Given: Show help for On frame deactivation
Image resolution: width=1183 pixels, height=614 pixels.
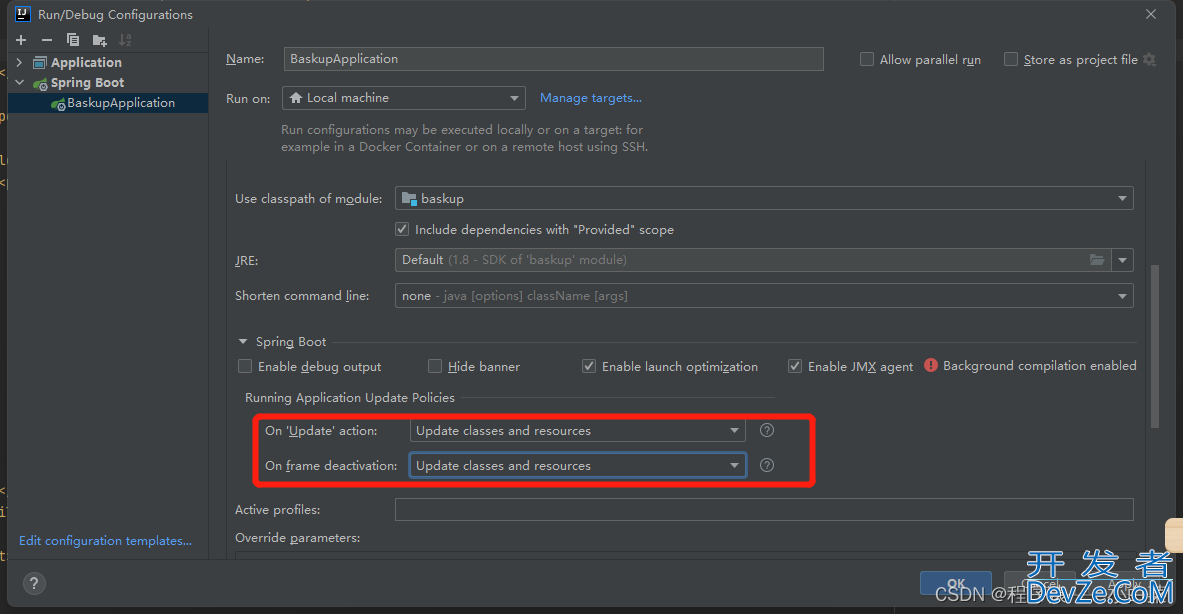Looking at the screenshot, I should [767, 465].
